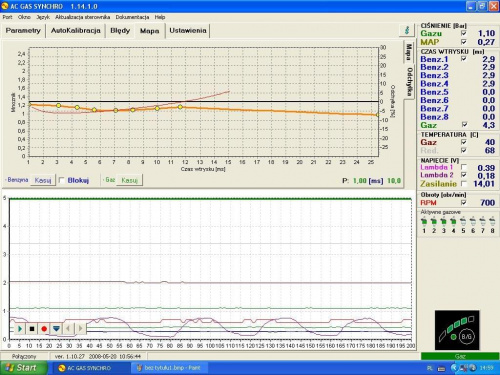Switch to the AutoKalibracja tab
This screenshot has height=375, width=500.
pyautogui.click(x=76, y=31)
